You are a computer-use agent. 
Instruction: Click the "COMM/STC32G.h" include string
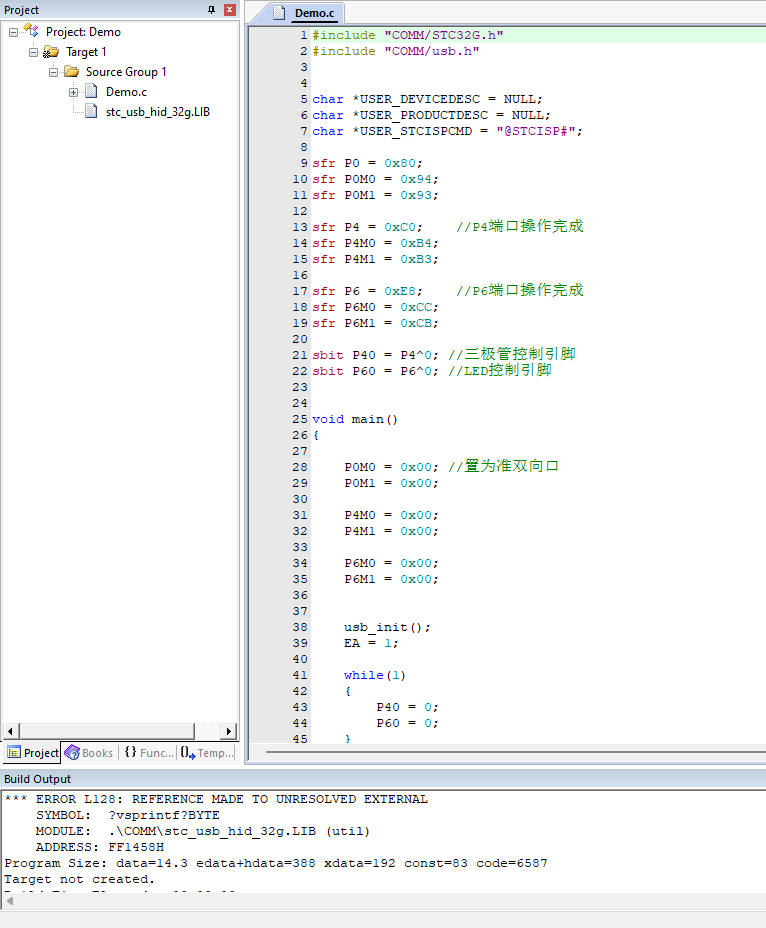444,36
